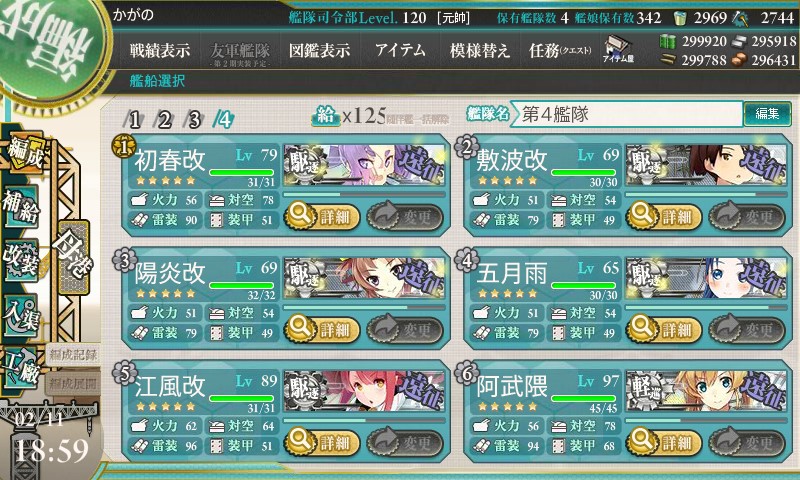Open the 補給 resupply sidebar icon
Image resolution: width=800 pixels, height=480 pixels.
click(22, 206)
